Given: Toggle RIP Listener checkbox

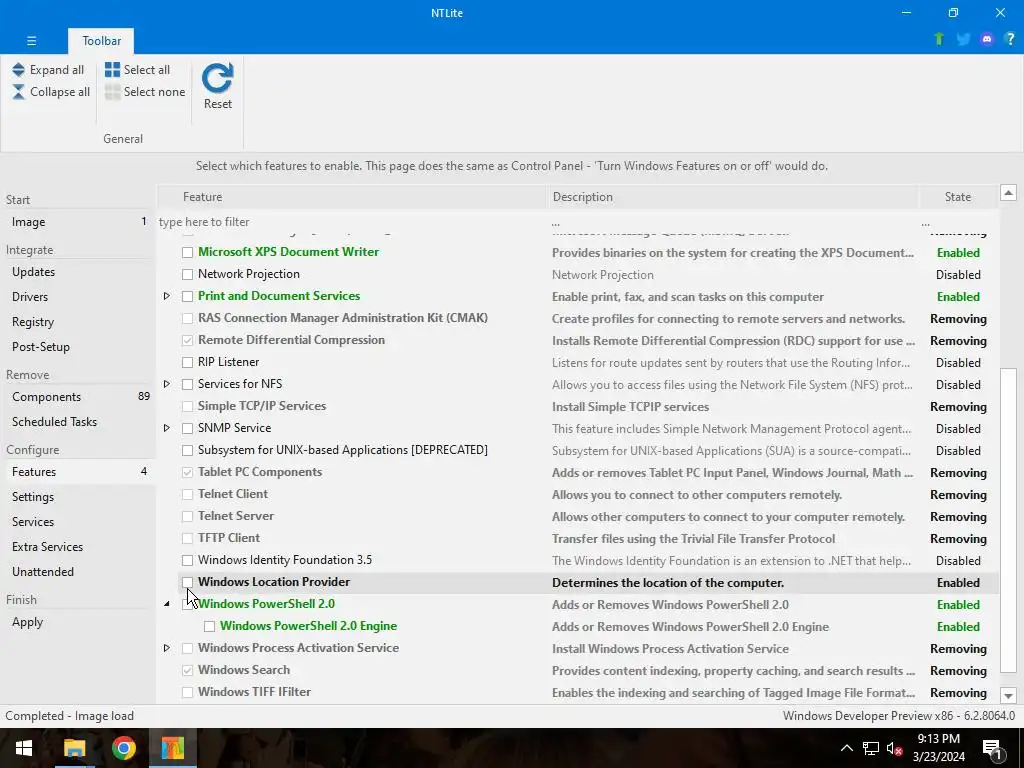Looking at the screenshot, I should (x=187, y=362).
